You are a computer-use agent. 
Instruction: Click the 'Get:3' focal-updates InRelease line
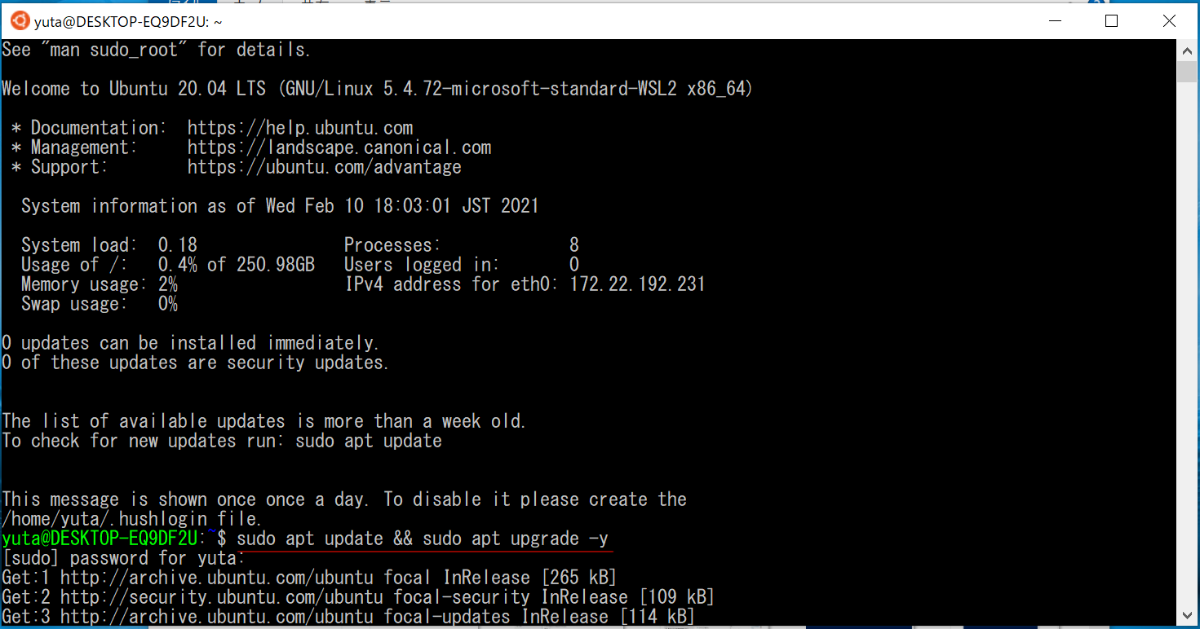pos(348,616)
